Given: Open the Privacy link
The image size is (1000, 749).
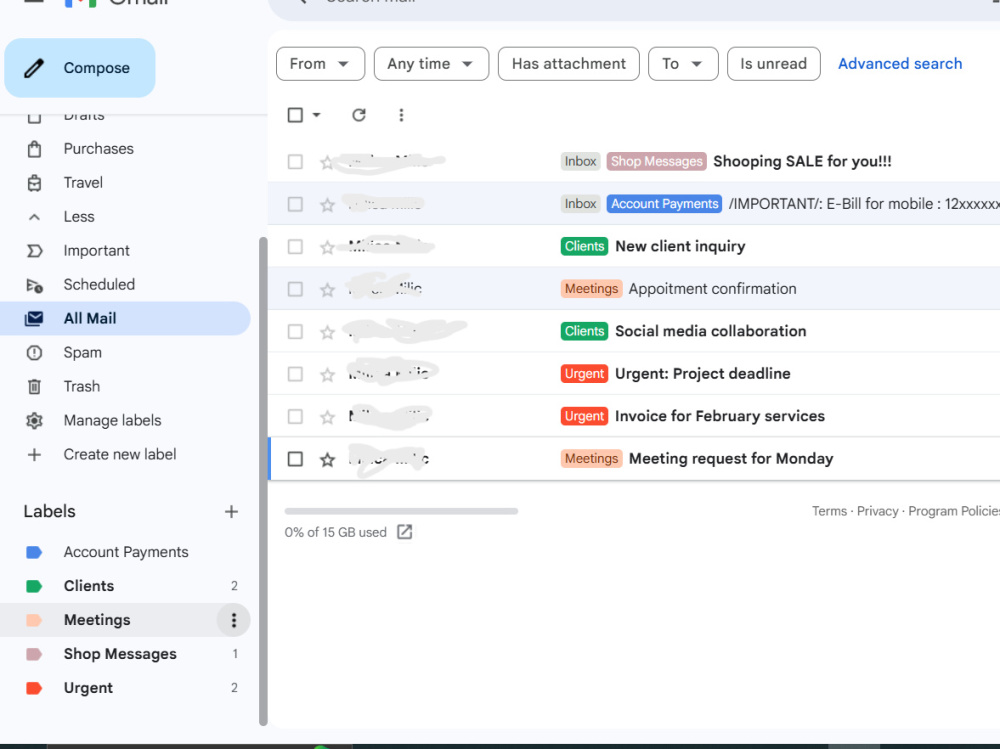Looking at the screenshot, I should (877, 511).
